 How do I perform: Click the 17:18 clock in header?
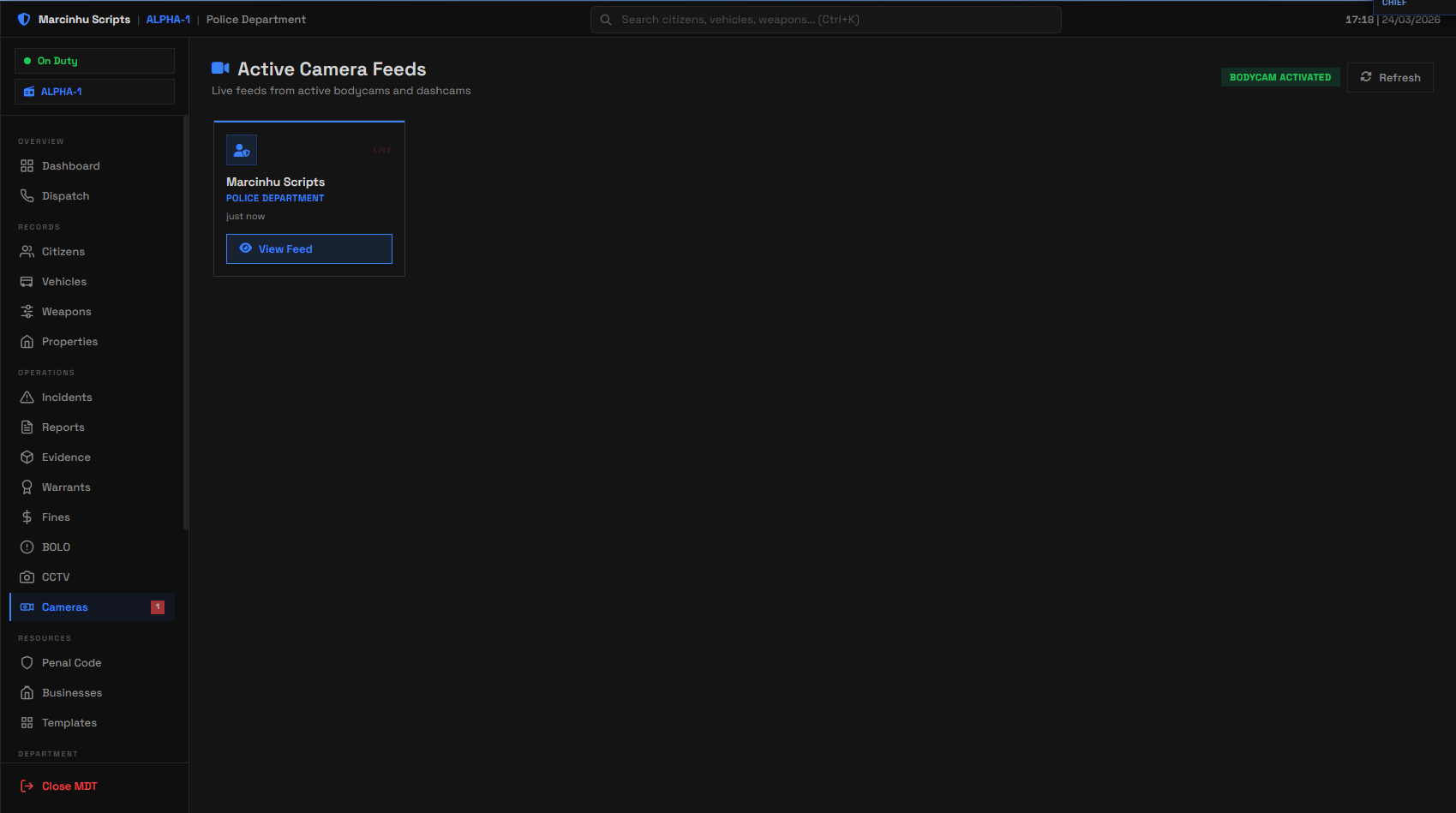[x=1359, y=20]
